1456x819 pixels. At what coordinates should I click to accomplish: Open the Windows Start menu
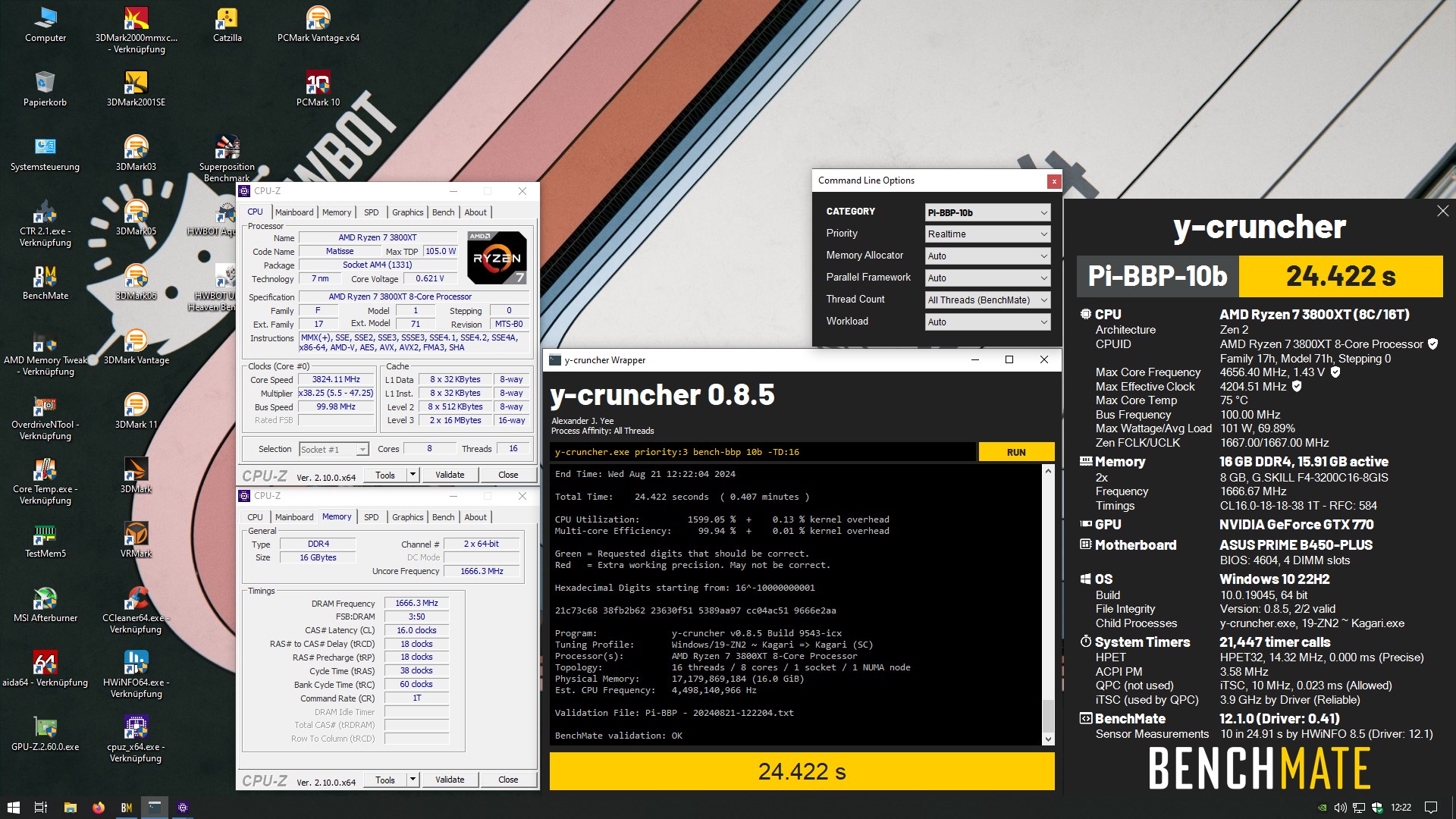(13, 808)
